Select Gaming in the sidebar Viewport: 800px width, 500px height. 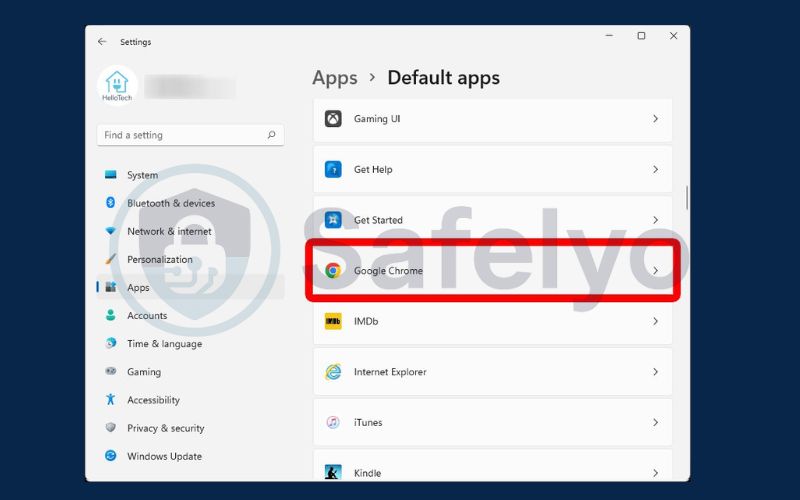click(x=190, y=371)
